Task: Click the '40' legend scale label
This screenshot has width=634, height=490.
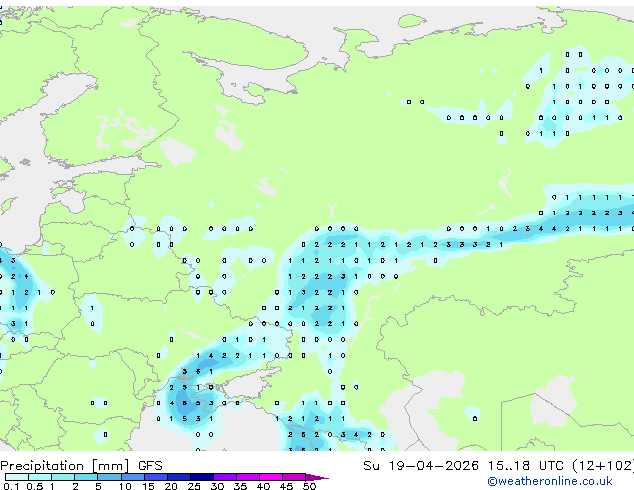Action: (263, 486)
